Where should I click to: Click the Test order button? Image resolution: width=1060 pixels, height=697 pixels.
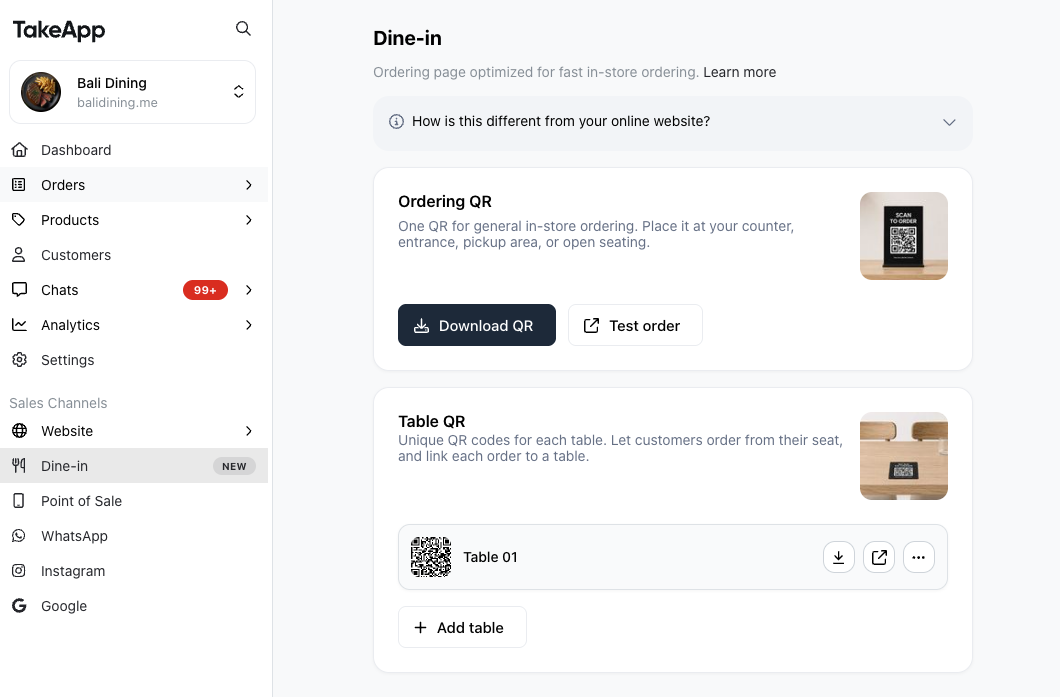[635, 325]
